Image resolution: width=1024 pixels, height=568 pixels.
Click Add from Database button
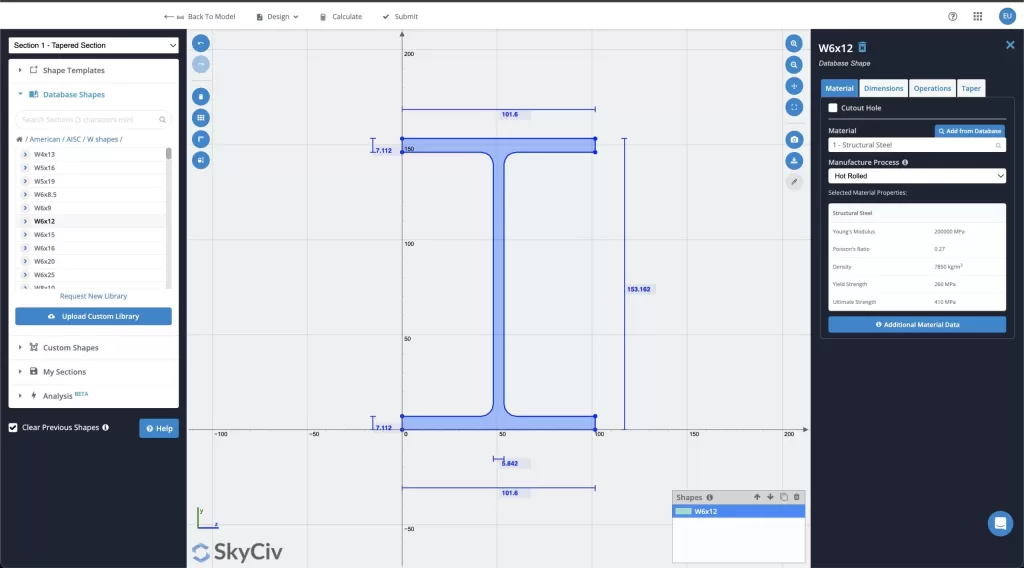[969, 131]
